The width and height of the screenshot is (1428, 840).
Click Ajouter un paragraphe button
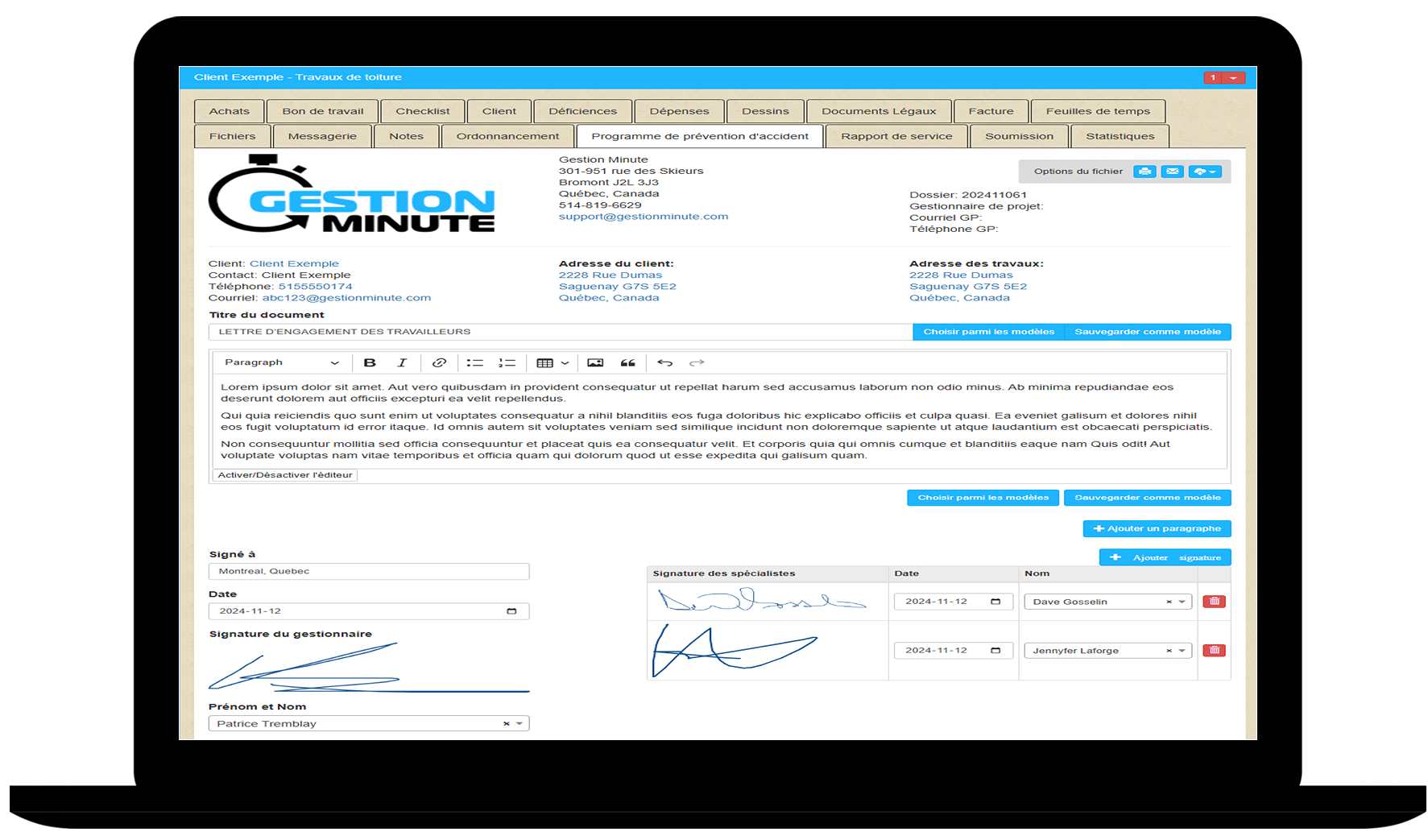(x=1157, y=529)
